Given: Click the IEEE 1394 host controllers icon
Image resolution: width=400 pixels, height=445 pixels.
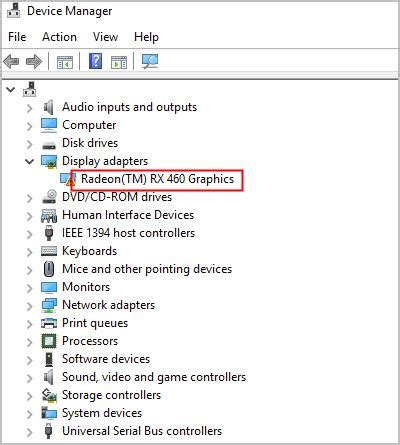Looking at the screenshot, I should click(x=49, y=233).
